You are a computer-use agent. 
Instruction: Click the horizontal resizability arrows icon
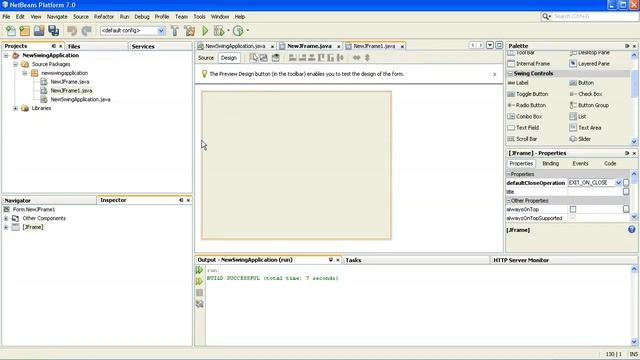click(x=356, y=58)
